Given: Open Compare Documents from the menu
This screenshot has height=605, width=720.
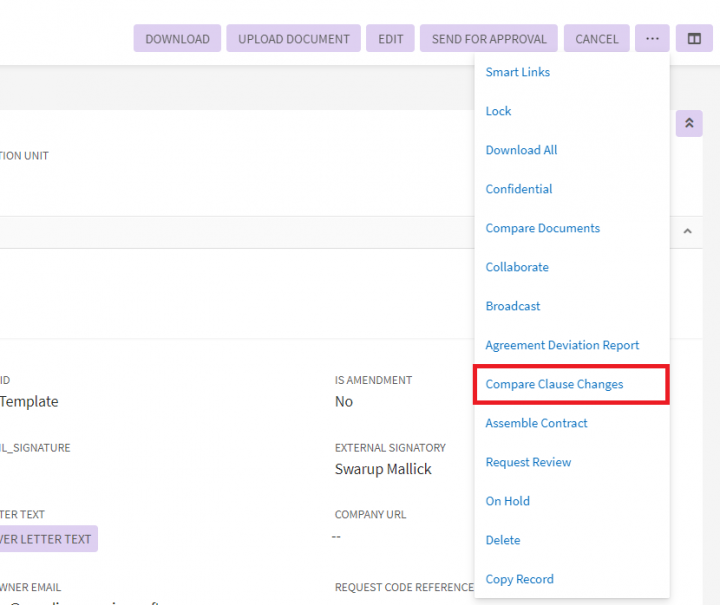Looking at the screenshot, I should (x=542, y=228).
